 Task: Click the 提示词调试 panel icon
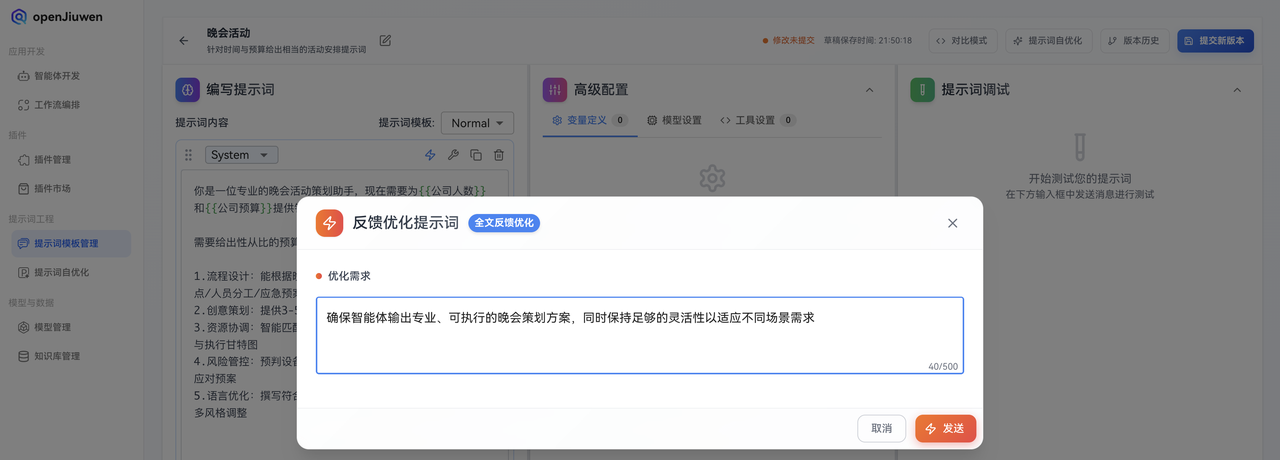(922, 89)
